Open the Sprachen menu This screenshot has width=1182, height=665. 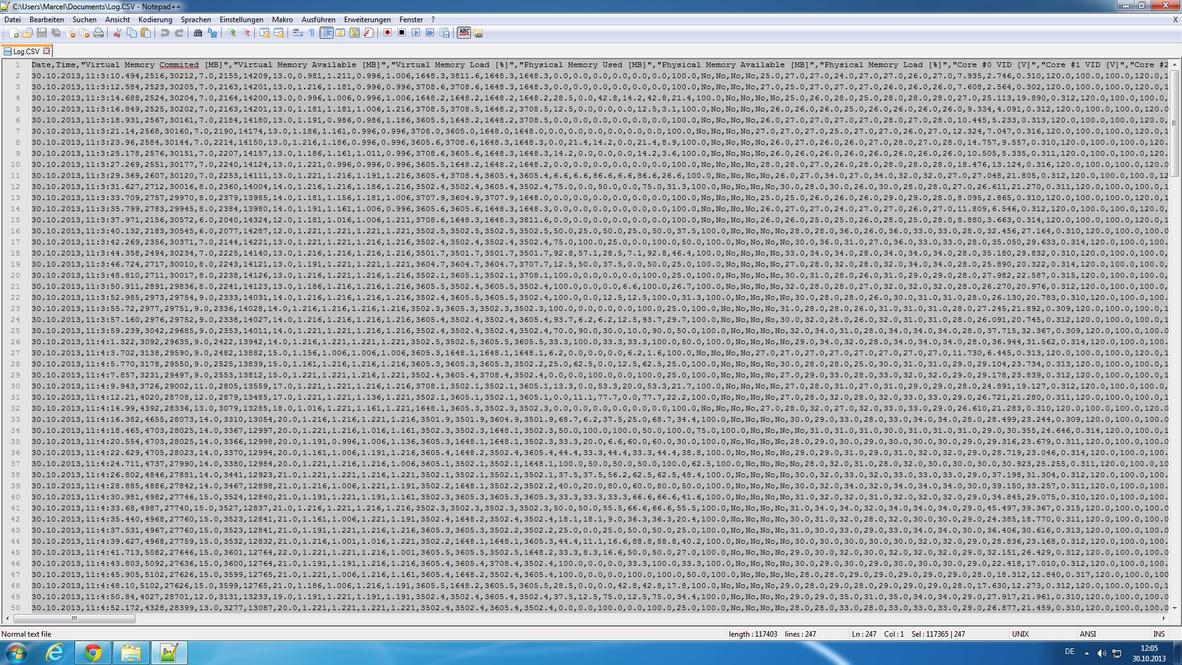[x=196, y=20]
